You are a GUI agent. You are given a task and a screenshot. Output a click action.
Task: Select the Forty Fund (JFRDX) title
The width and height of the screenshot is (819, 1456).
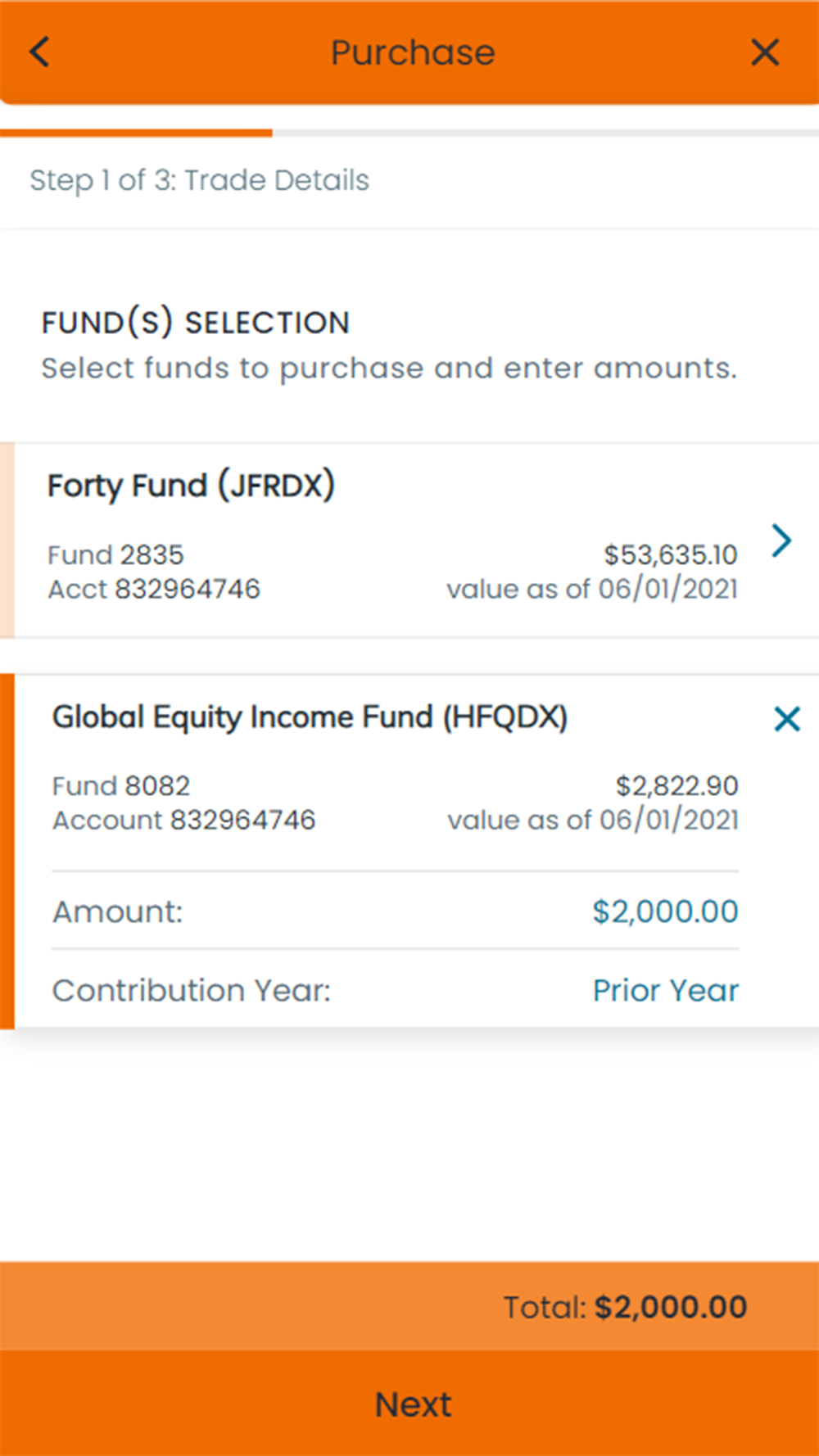[x=191, y=486]
